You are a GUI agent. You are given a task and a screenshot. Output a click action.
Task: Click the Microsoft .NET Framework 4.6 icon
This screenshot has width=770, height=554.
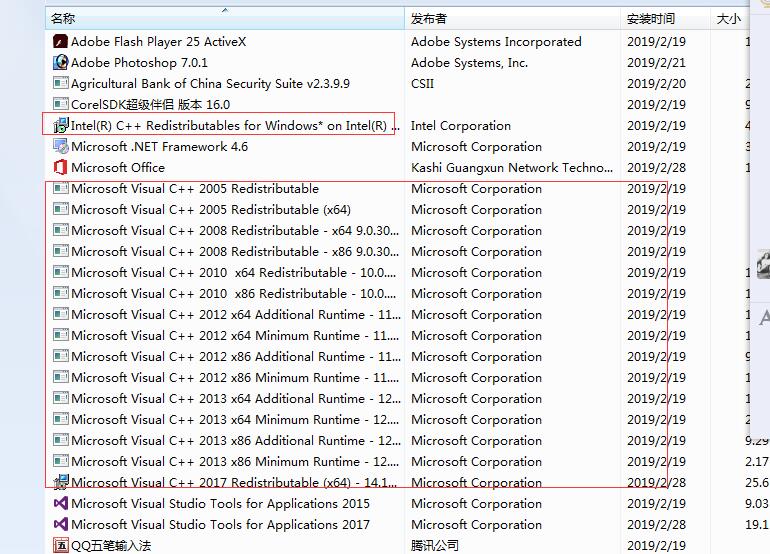point(60,147)
